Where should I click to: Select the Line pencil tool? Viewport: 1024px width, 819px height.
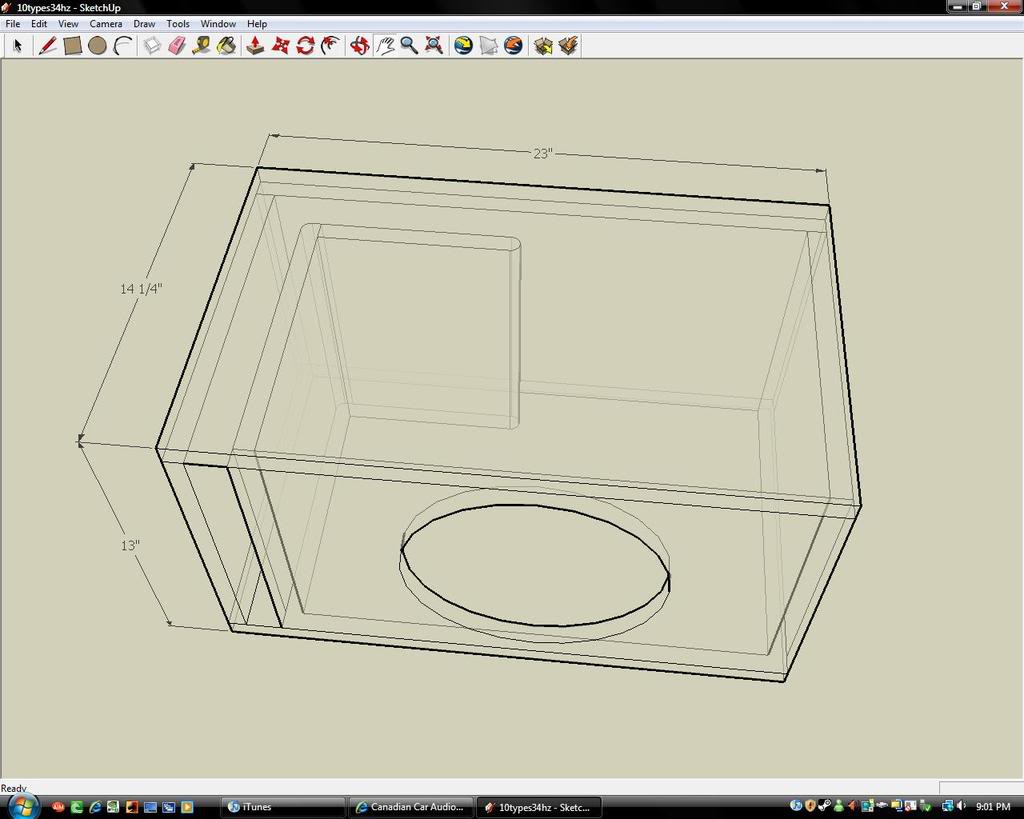[47, 46]
